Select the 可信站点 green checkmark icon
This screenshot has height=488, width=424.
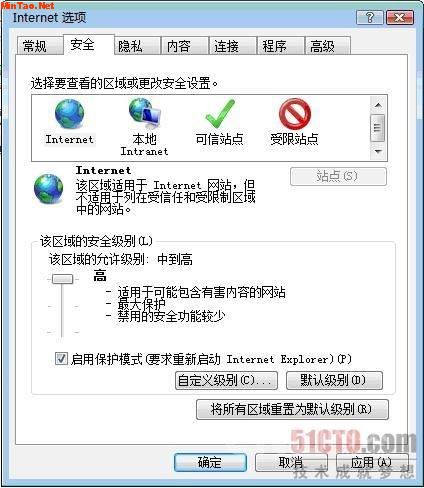click(220, 114)
